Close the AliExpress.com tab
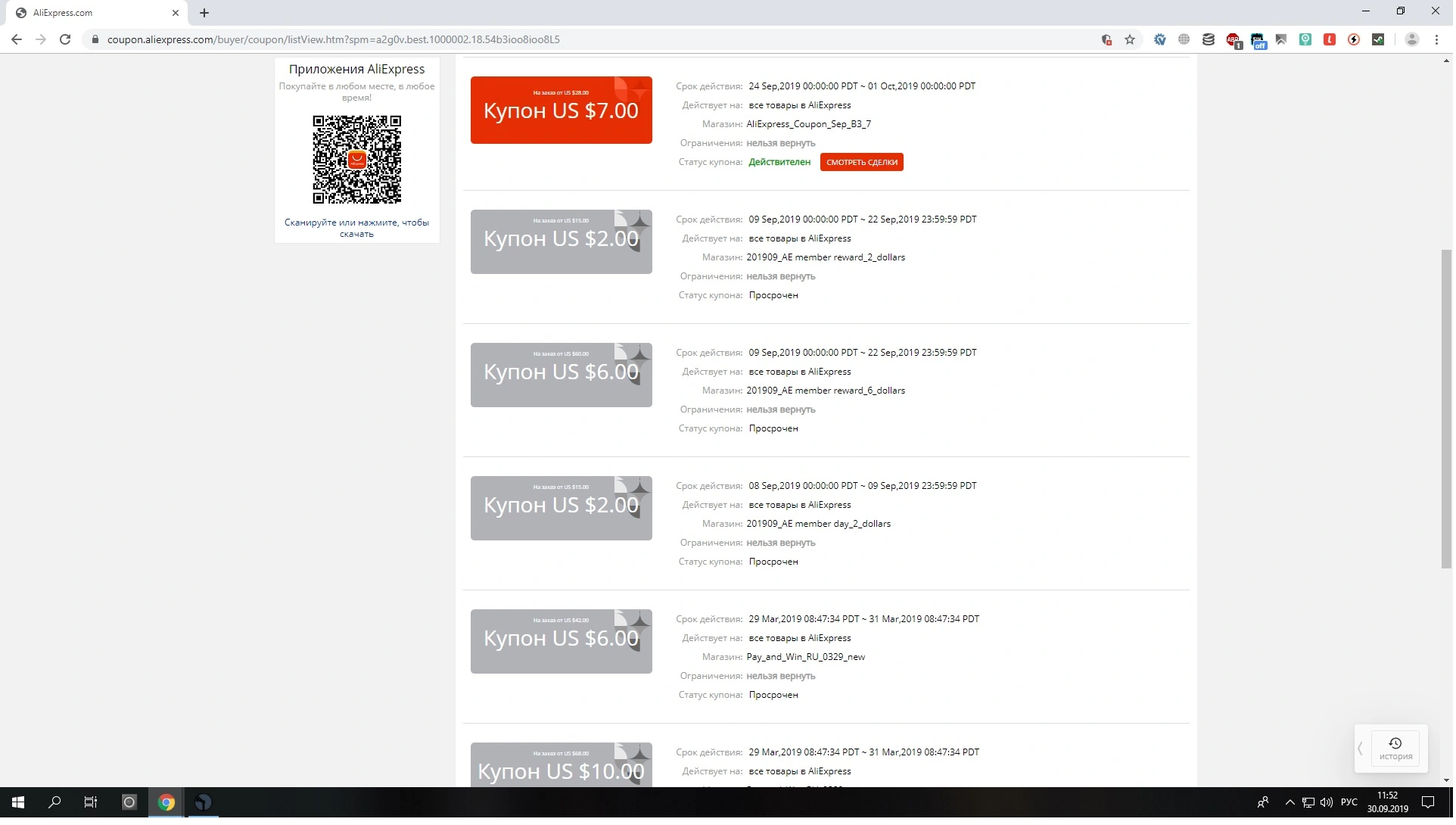 [176, 13]
